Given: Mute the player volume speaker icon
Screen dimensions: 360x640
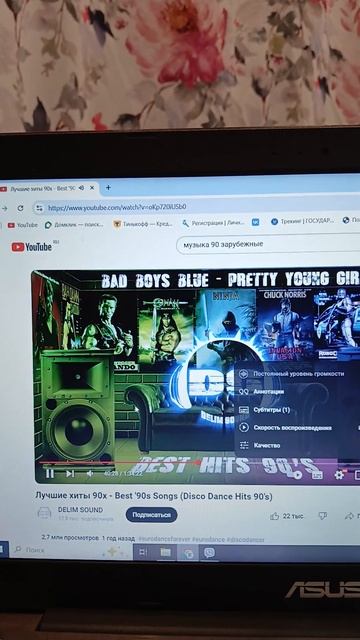Looking at the screenshot, I should click(90, 473).
